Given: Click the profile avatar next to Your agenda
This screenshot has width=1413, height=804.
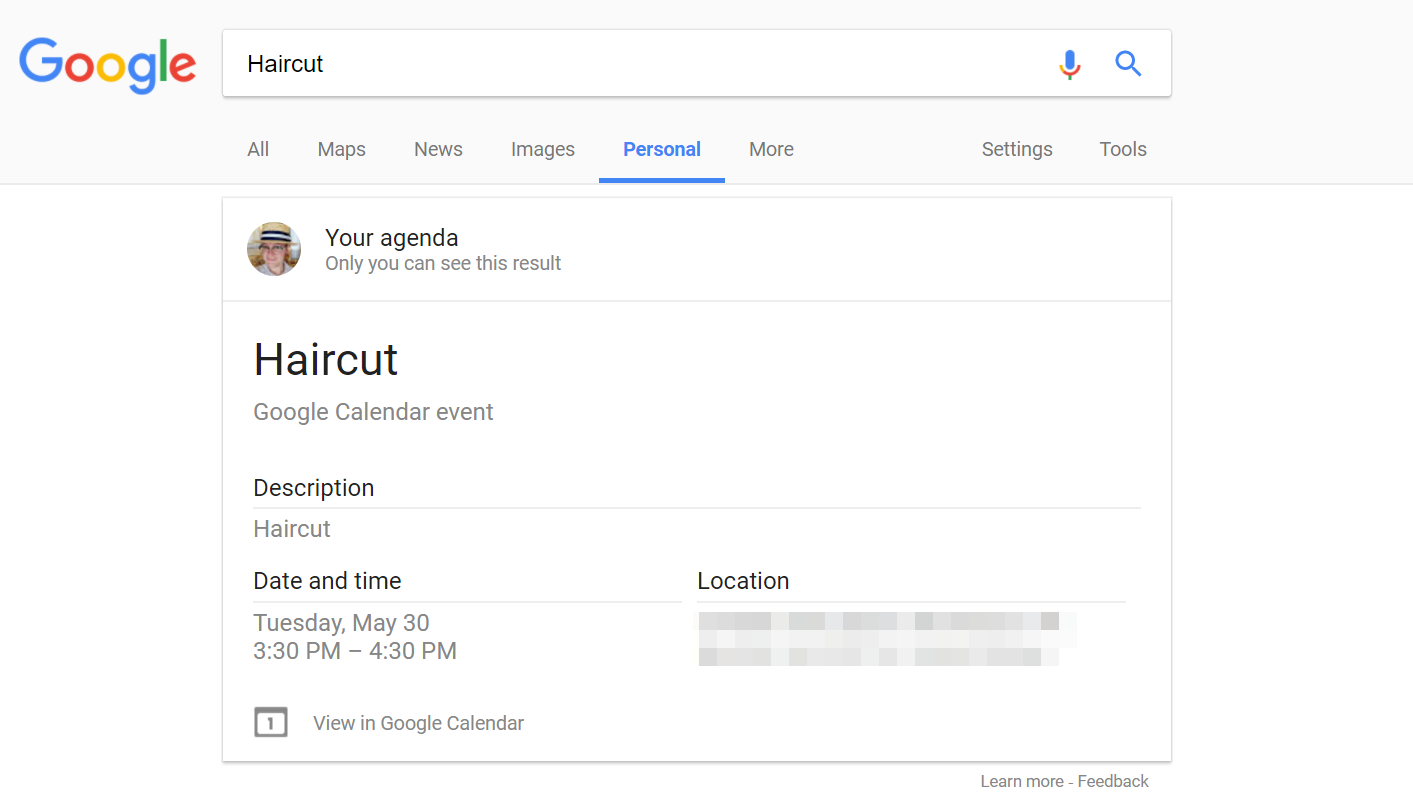Looking at the screenshot, I should (274, 249).
